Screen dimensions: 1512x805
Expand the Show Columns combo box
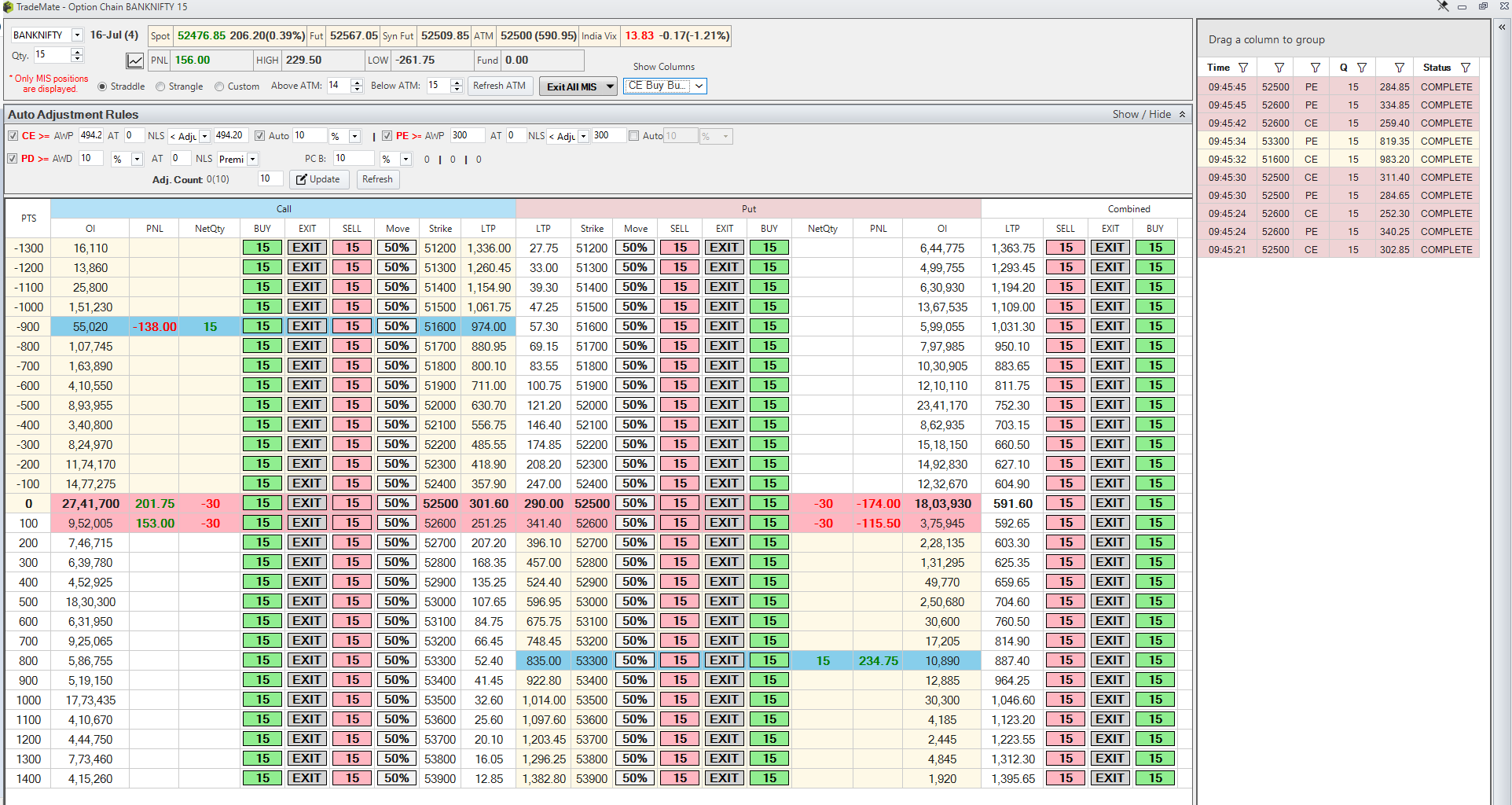699,86
